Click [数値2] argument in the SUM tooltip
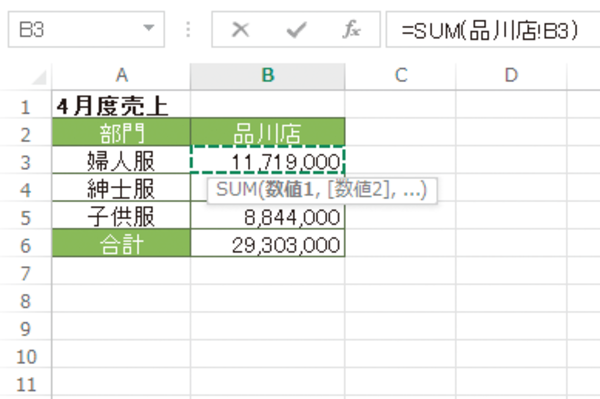Viewport: 600px width, 399px height. coord(359,189)
